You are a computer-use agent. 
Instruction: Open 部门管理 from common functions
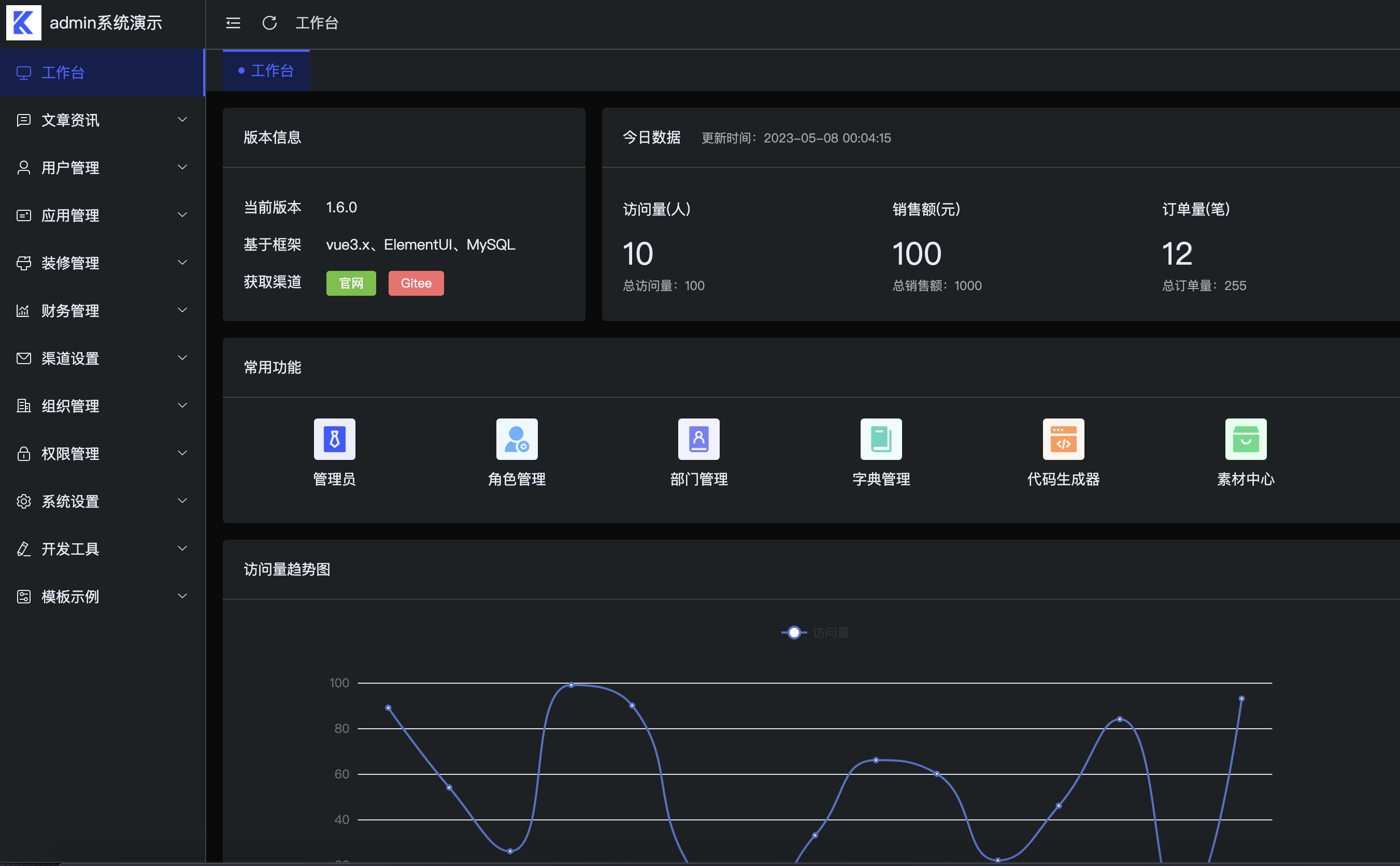tap(699, 439)
